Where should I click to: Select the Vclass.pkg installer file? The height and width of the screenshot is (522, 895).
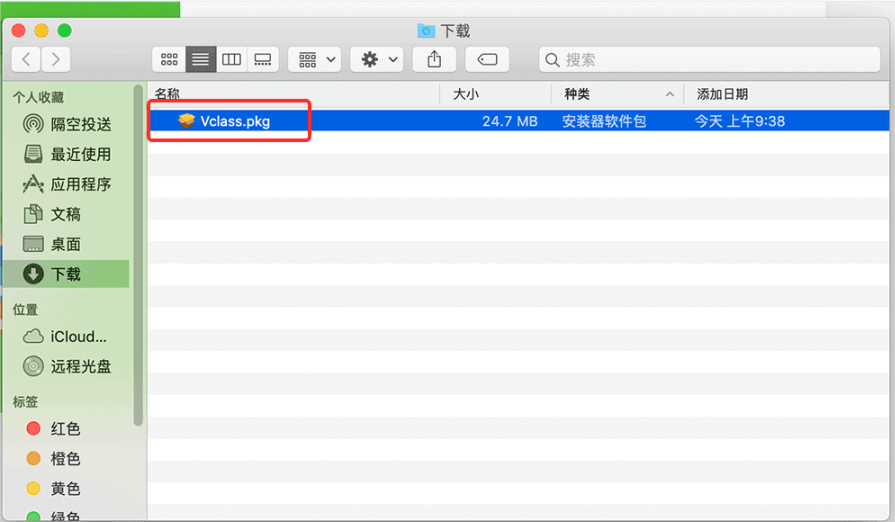pos(234,121)
